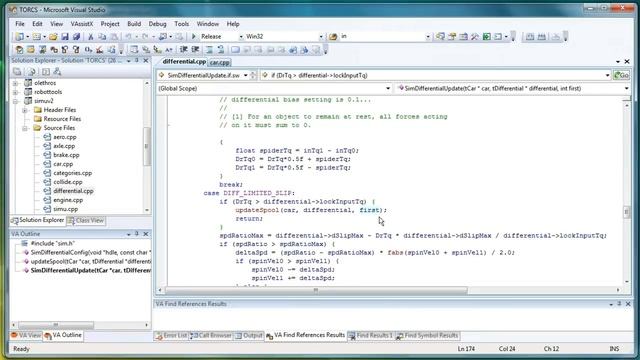Click the Undo arrow icon
This screenshot has height=360, width=640.
pyautogui.click(x=128, y=37)
